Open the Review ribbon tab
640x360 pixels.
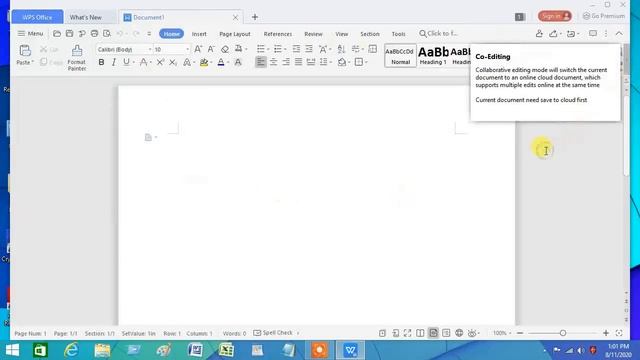pos(313,34)
